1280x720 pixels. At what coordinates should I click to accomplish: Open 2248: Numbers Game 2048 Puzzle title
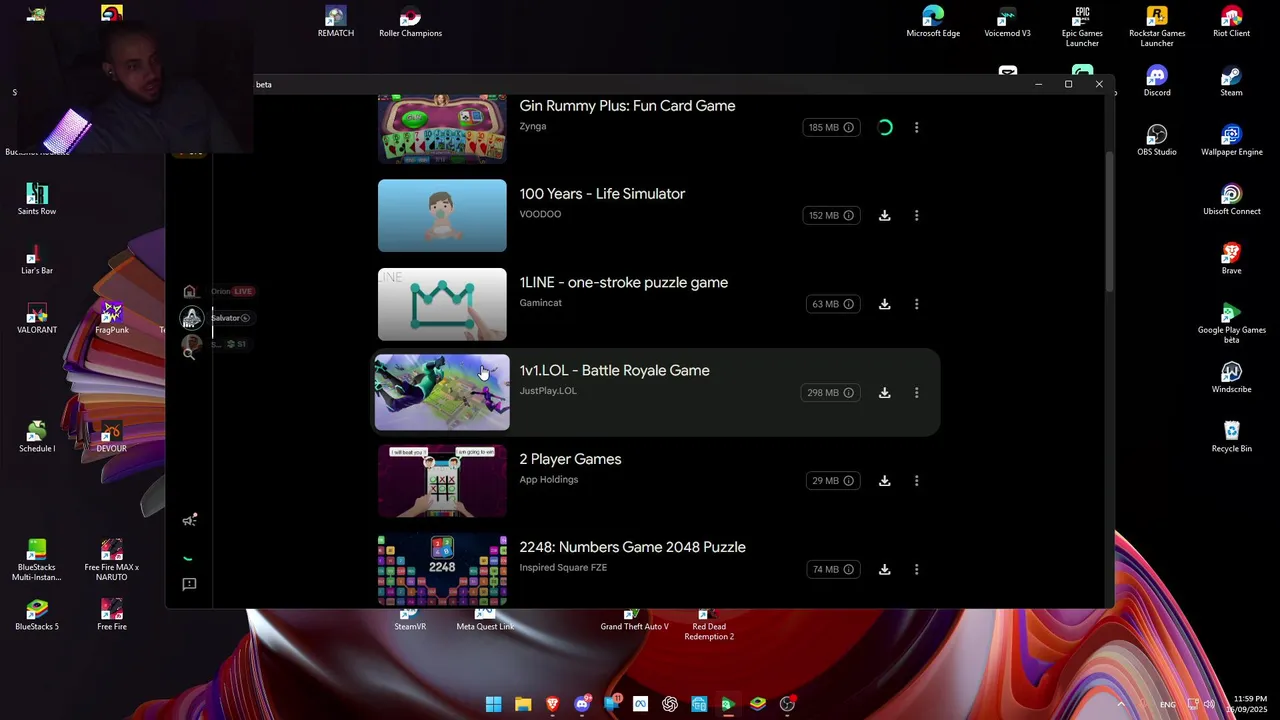pos(632,547)
